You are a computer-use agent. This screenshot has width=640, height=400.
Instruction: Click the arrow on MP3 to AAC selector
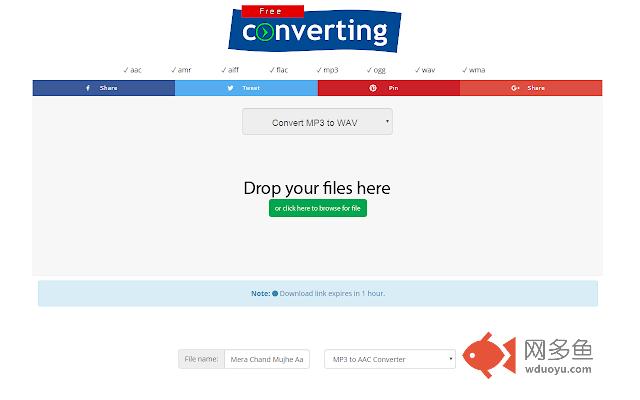(x=451, y=359)
